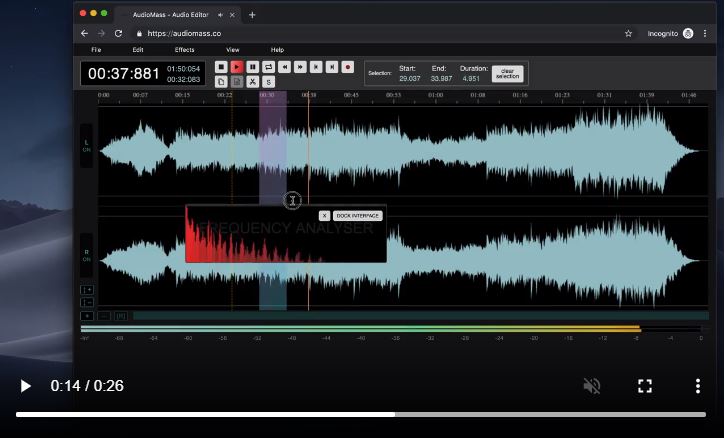
Task: Open the Effects menu
Action: (x=184, y=49)
